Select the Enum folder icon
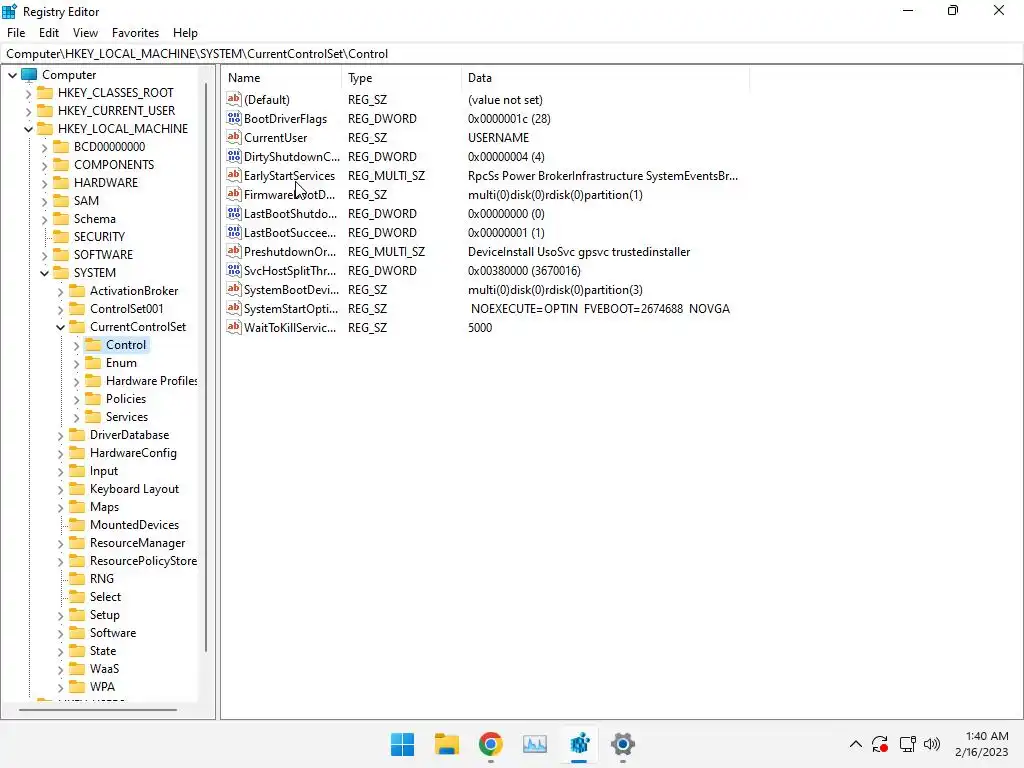 pos(93,362)
